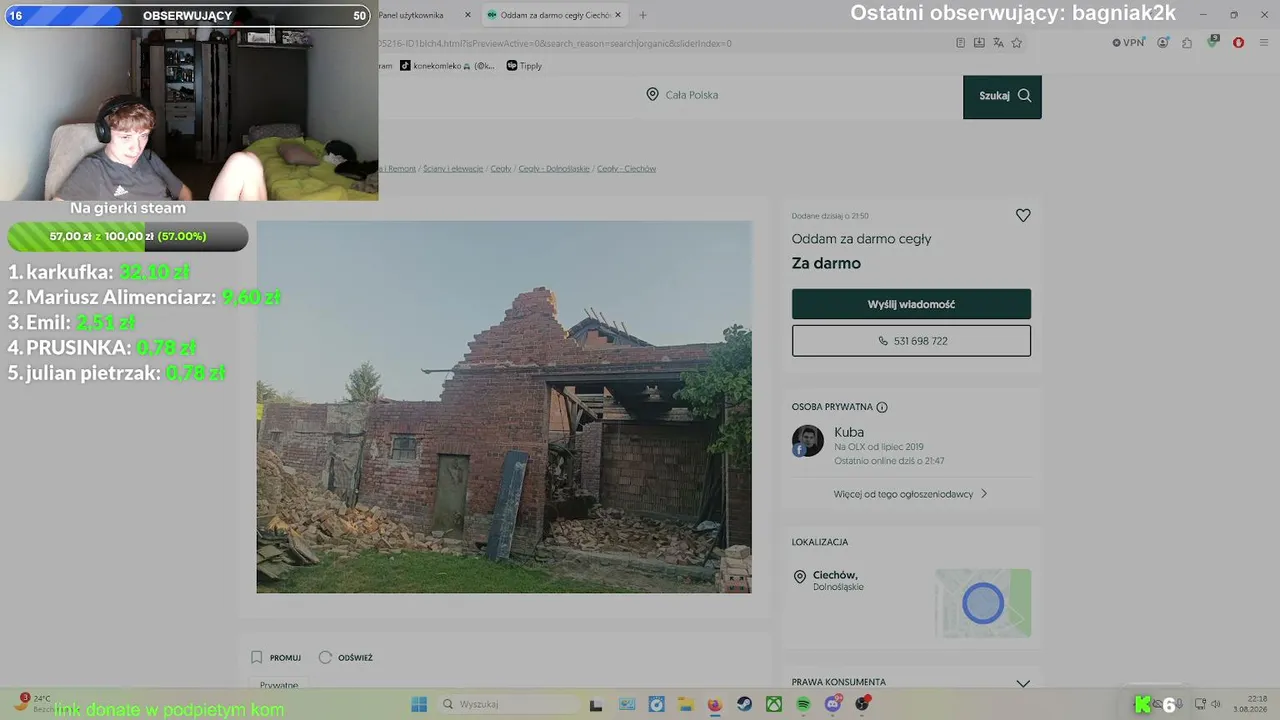Open the browser hamburger menu
The width and height of the screenshot is (1280, 720).
(1263, 43)
